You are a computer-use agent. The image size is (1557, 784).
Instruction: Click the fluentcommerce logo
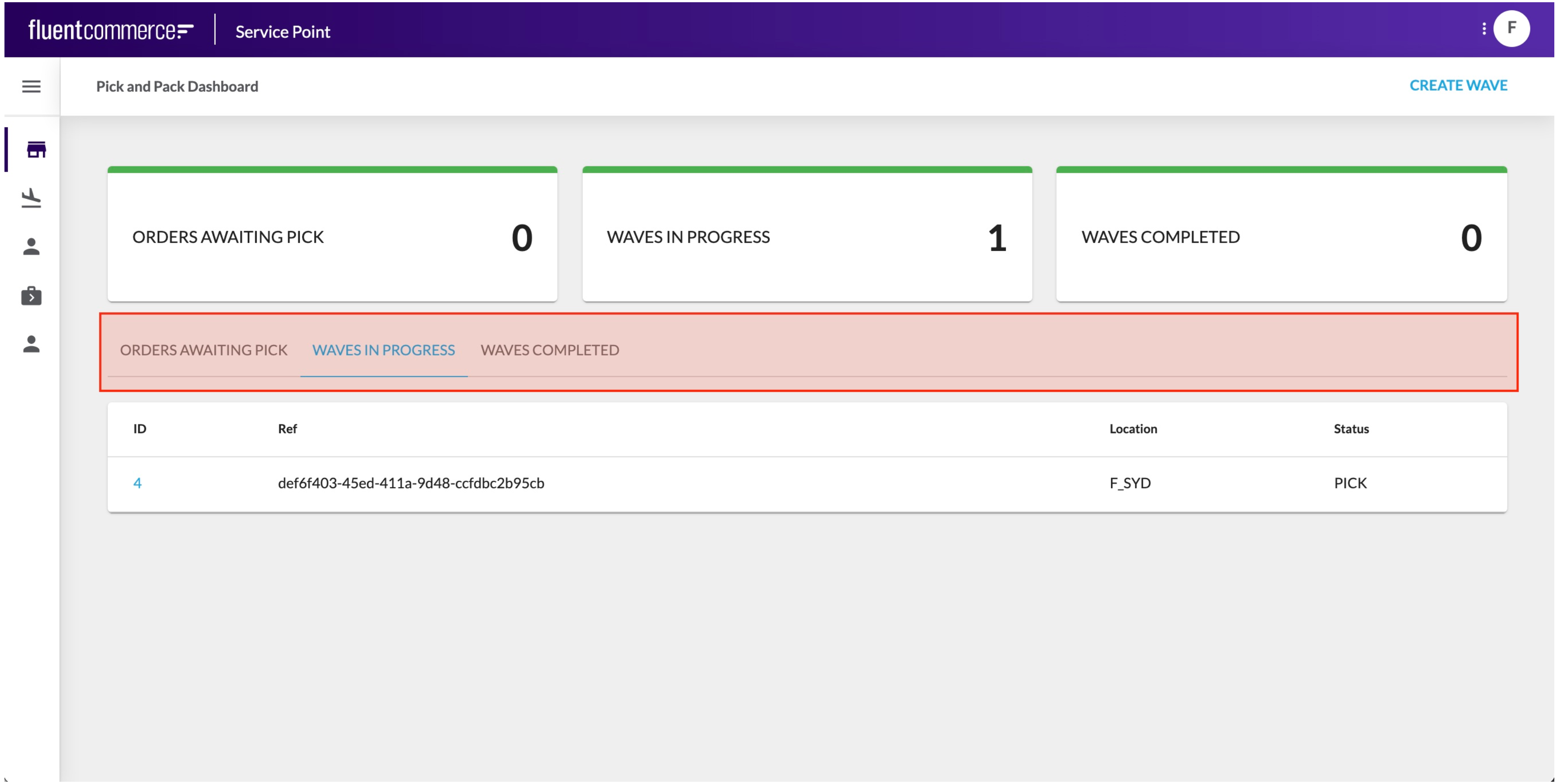click(111, 30)
